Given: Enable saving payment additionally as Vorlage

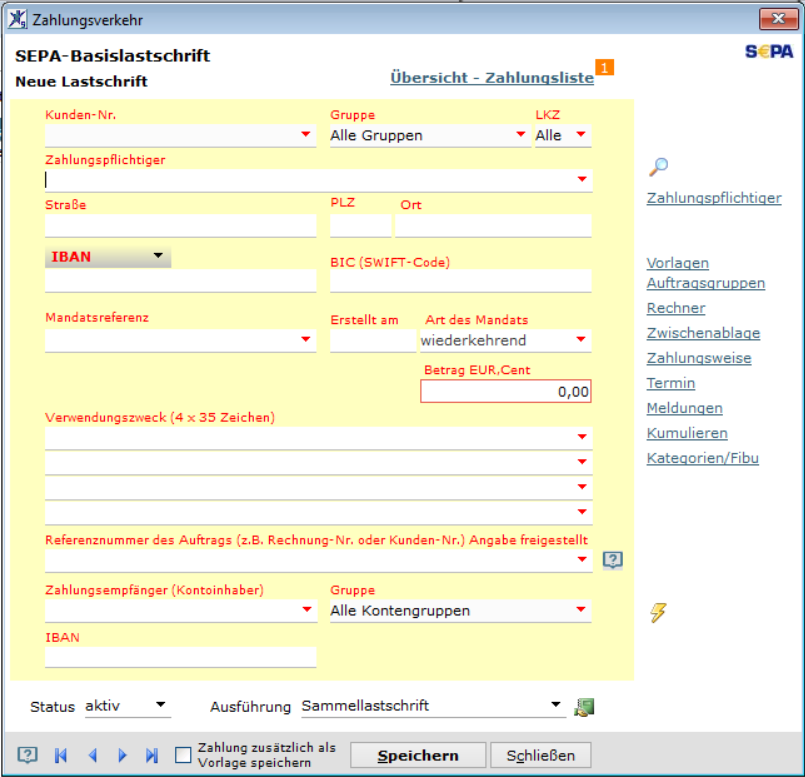Looking at the screenshot, I should point(183,755).
